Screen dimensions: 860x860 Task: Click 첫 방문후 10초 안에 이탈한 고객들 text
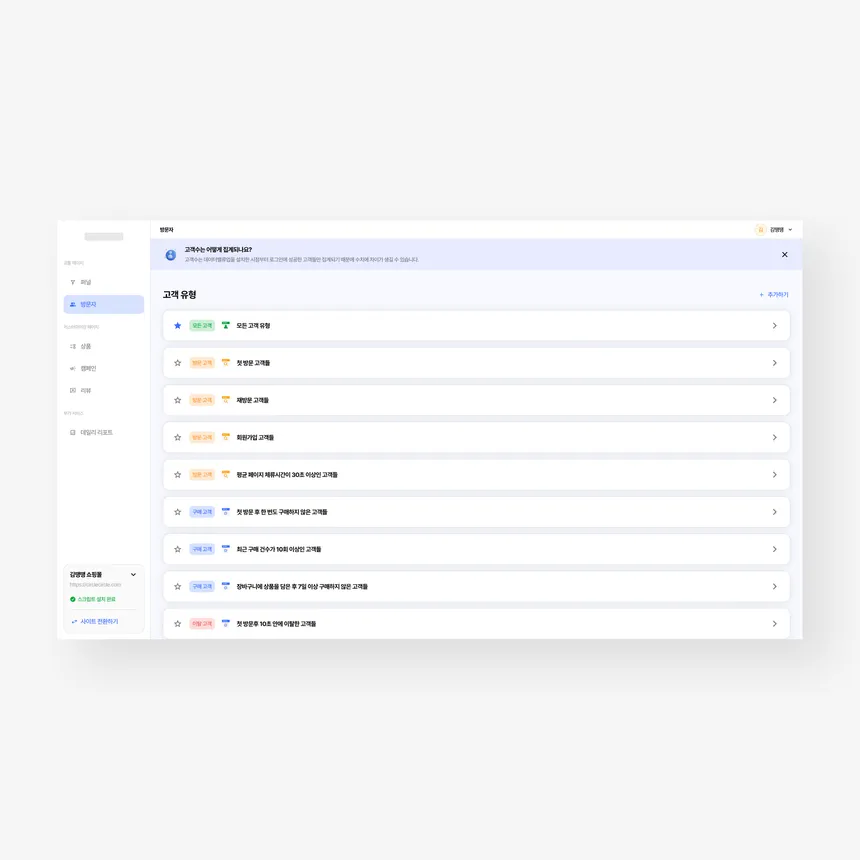click(276, 624)
